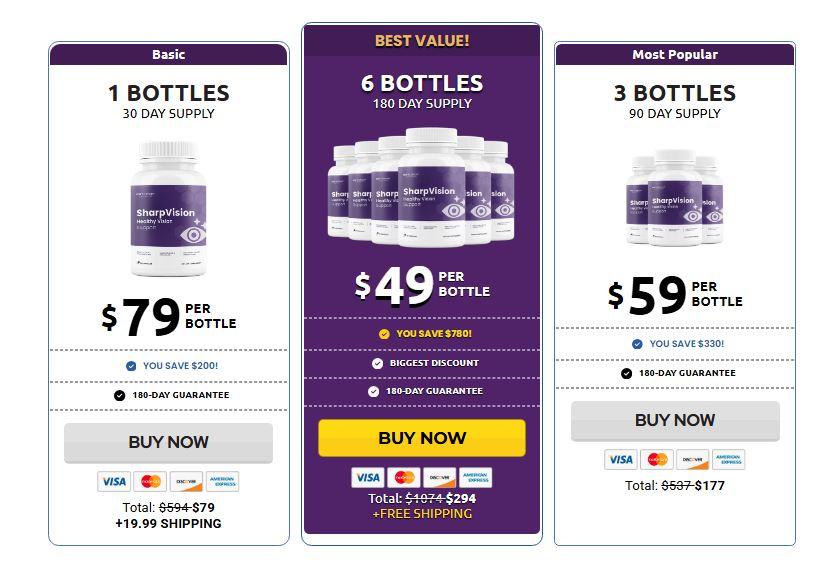Viewport: 819px width, 568px height.
Task: Click Discover icon in 6 bottles plan
Action: click(440, 477)
